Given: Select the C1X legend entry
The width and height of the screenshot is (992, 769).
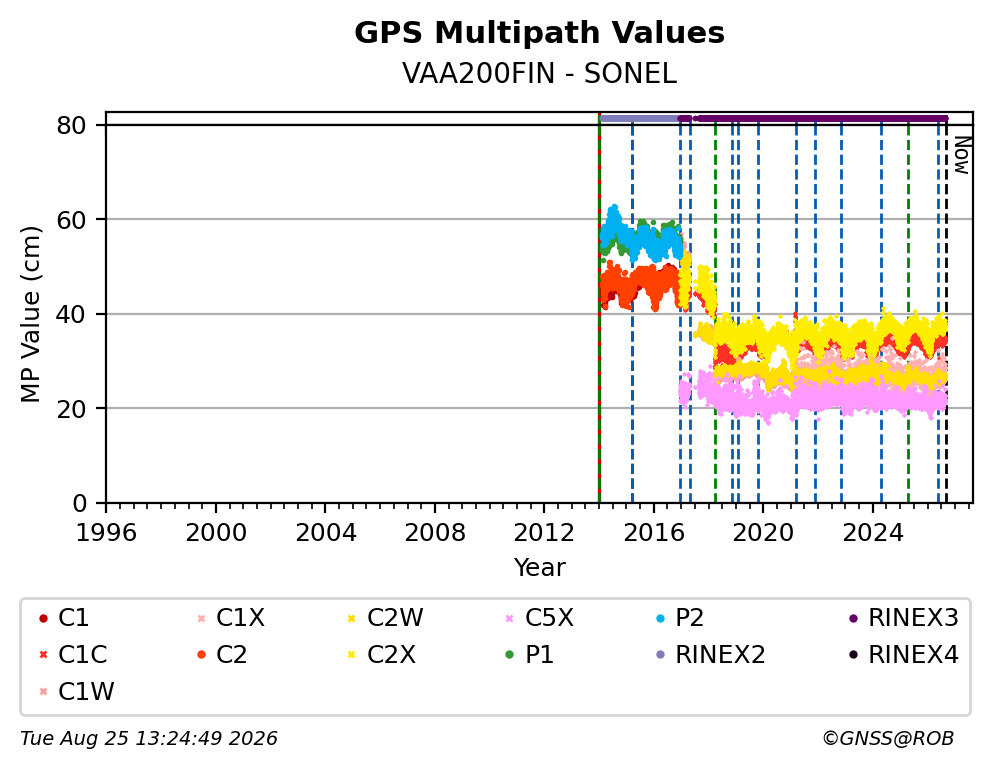Looking at the screenshot, I should (x=230, y=618).
